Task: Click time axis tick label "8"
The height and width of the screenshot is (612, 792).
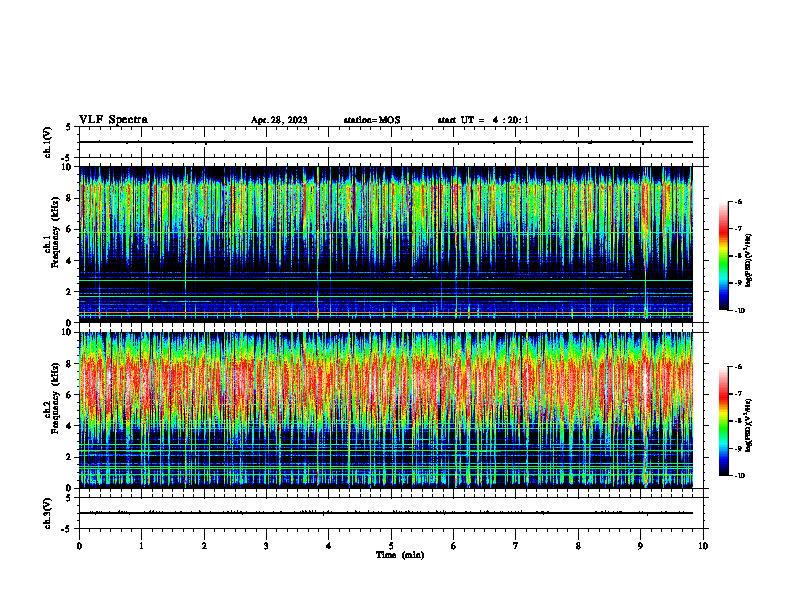Action: pyautogui.click(x=578, y=546)
